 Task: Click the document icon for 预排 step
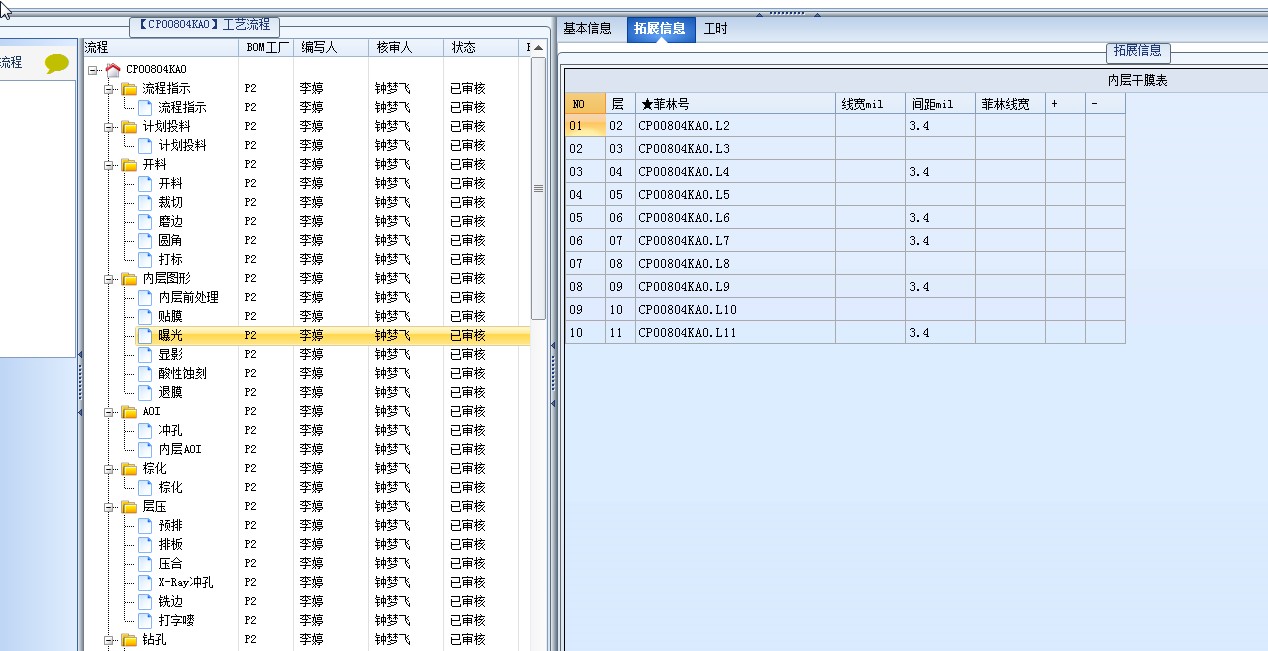[145, 525]
